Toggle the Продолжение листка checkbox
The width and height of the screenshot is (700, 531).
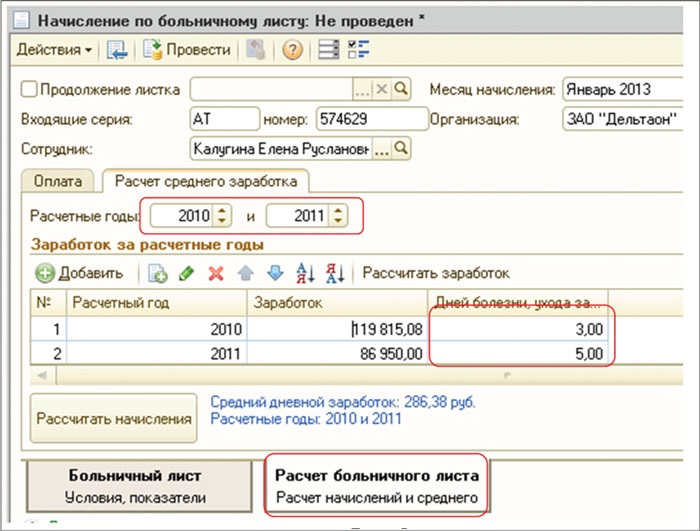tap(29, 89)
